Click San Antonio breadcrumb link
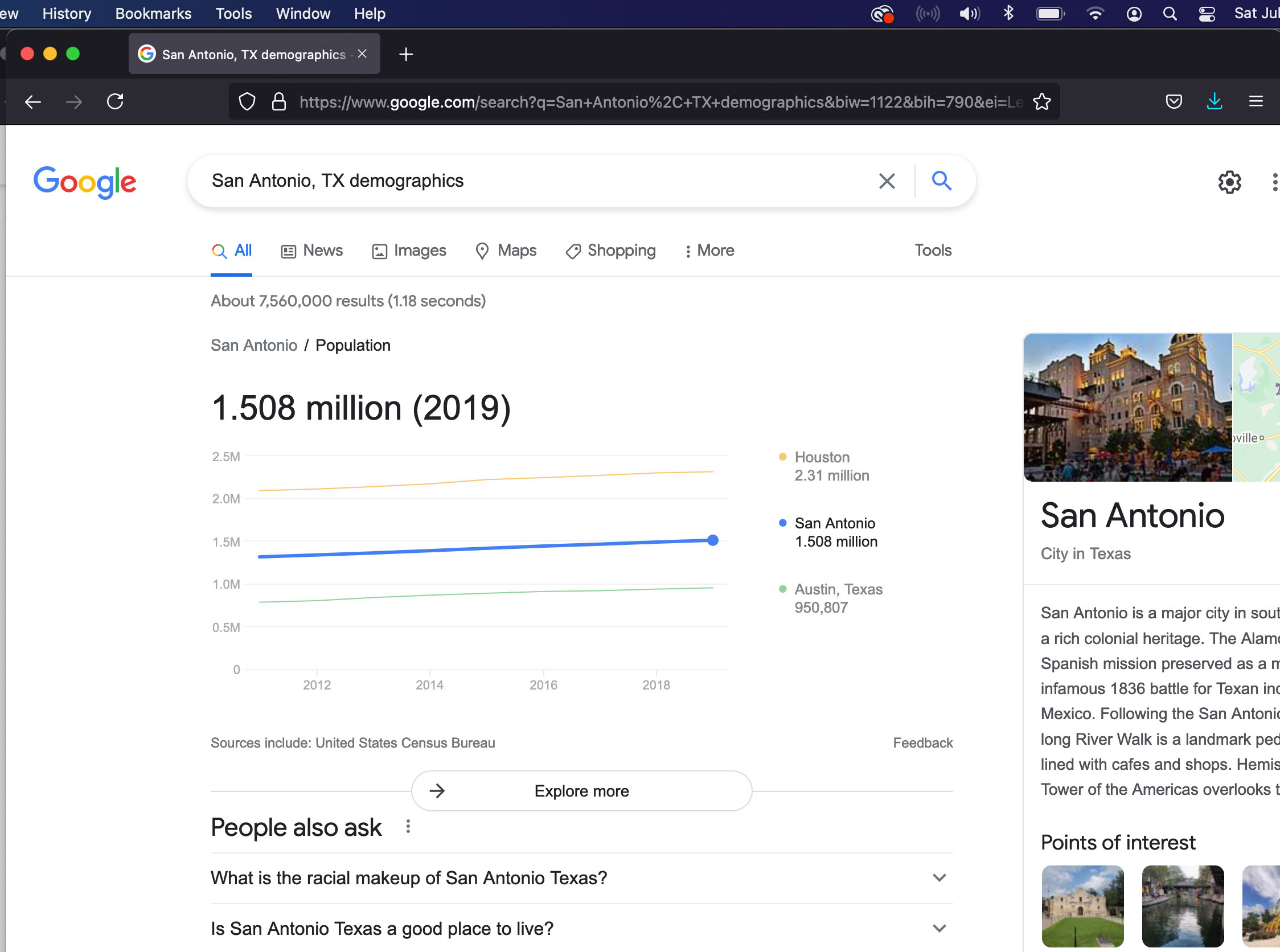 [253, 345]
